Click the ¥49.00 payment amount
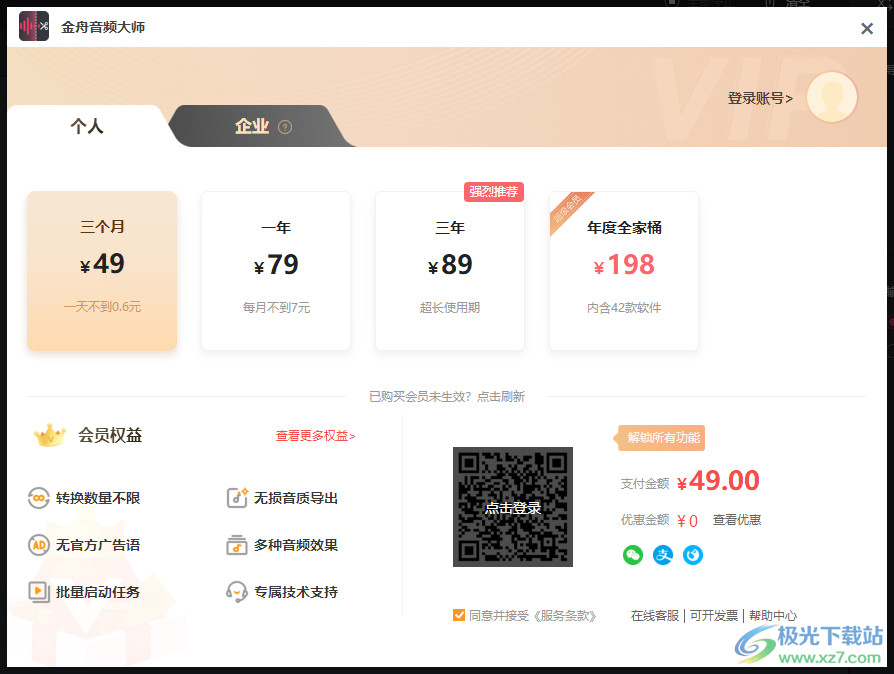 click(718, 481)
